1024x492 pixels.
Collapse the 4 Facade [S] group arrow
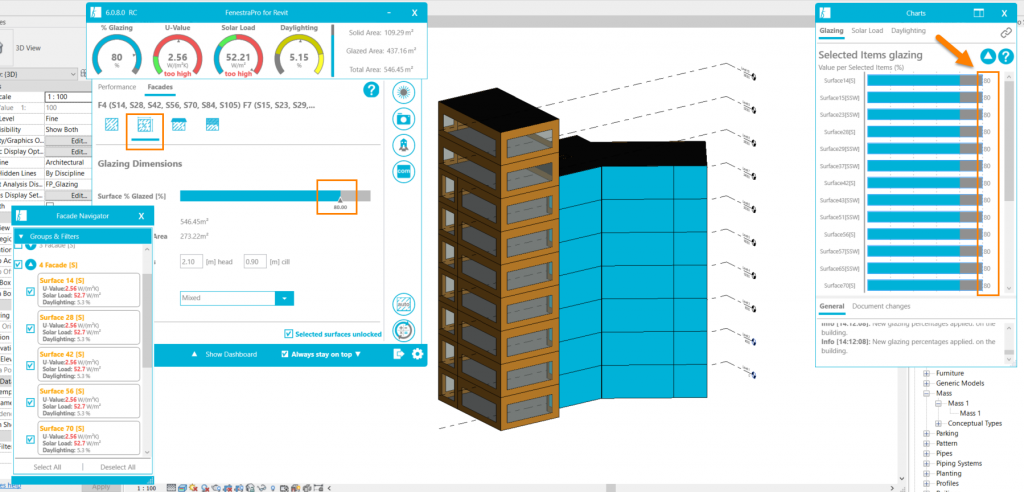coord(30,265)
